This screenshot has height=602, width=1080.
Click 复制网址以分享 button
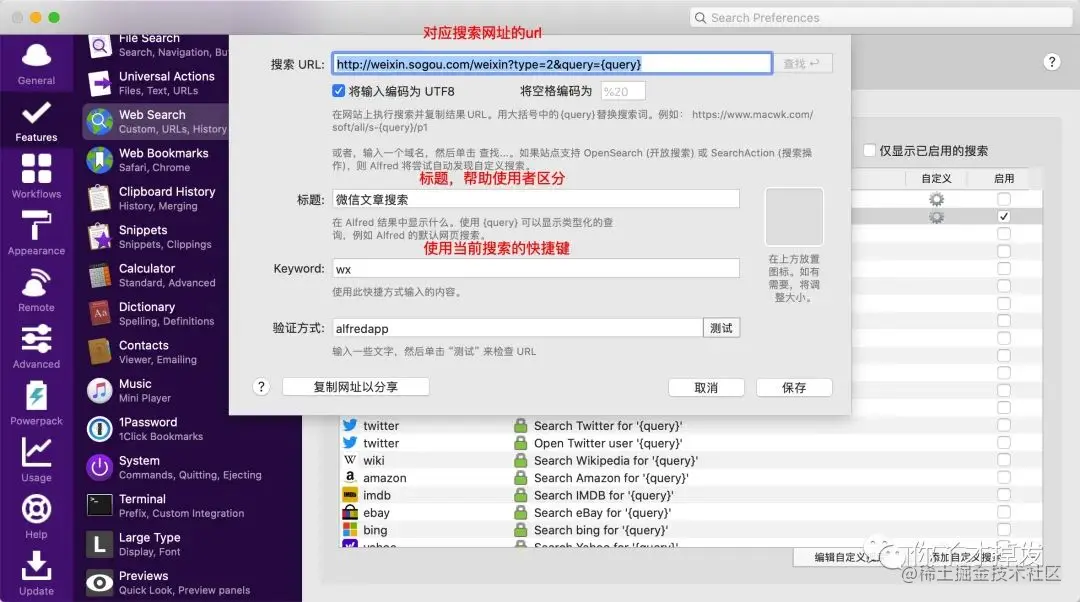(x=355, y=387)
